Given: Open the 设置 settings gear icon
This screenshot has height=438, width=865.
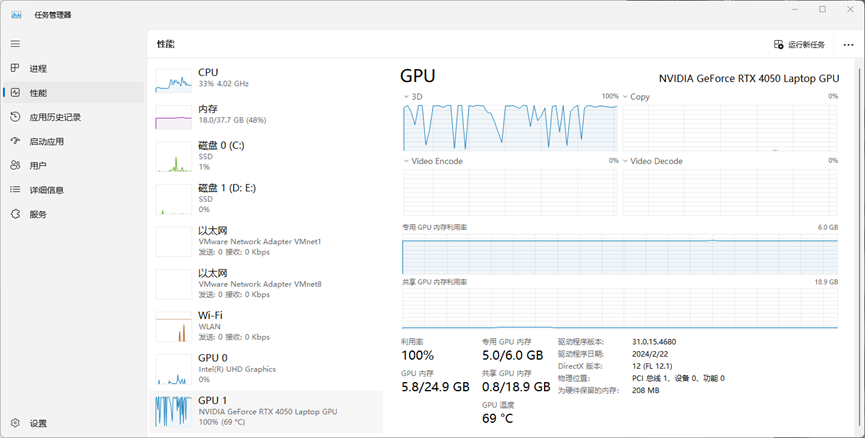Looking at the screenshot, I should click(15, 423).
